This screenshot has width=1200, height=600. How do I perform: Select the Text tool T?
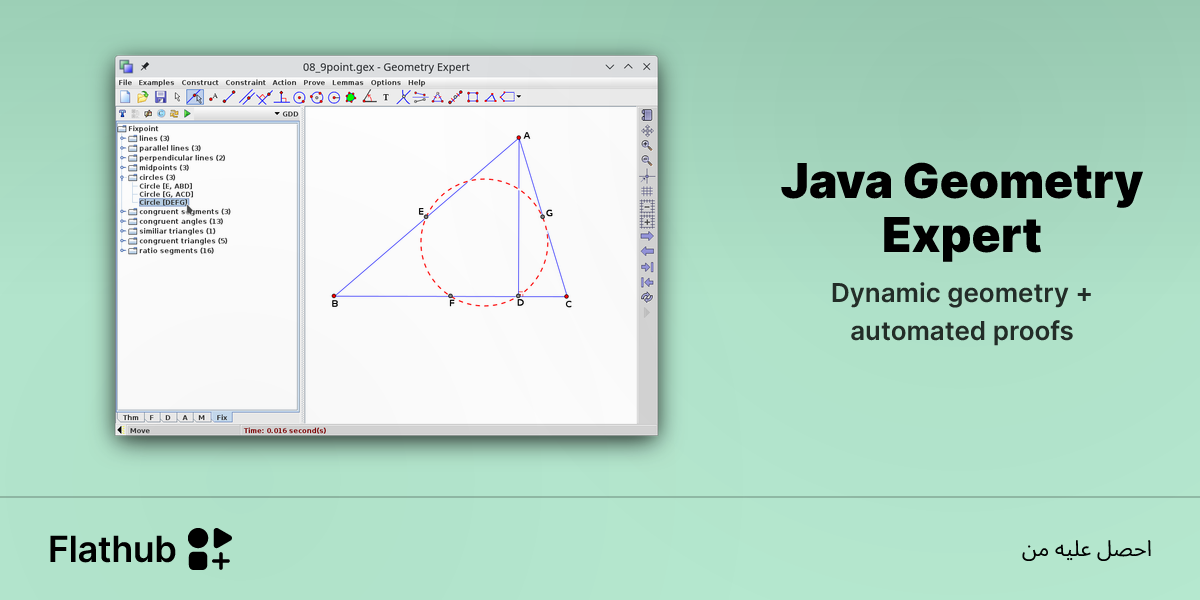tap(386, 97)
